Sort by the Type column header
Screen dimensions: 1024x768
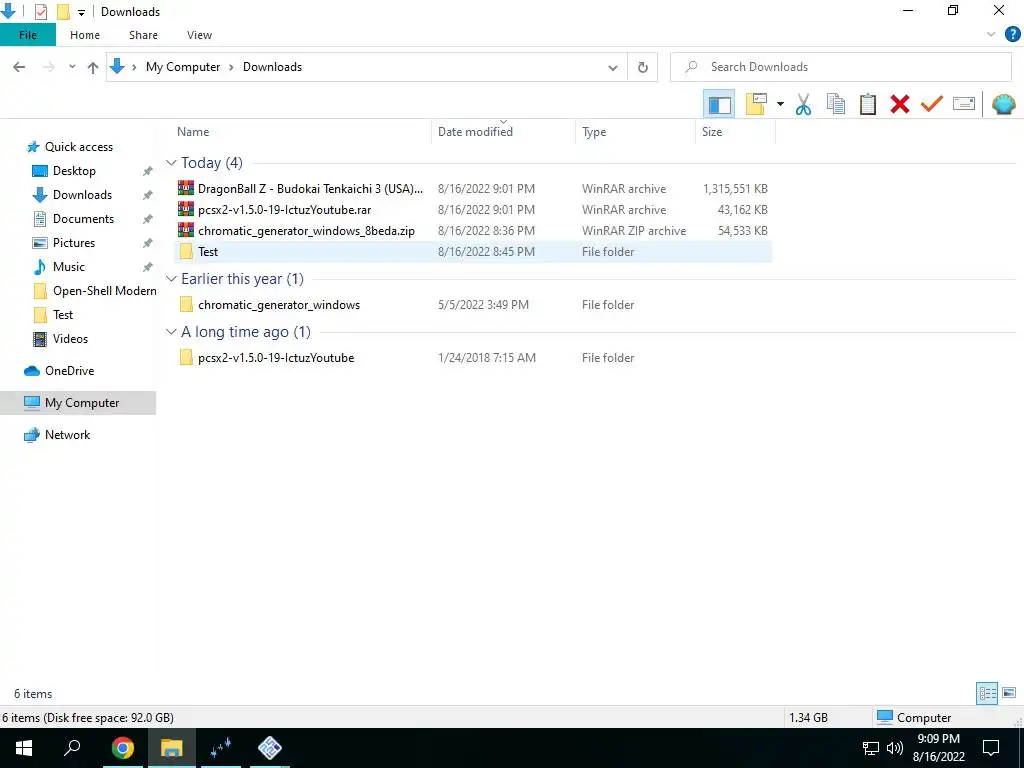(x=635, y=132)
